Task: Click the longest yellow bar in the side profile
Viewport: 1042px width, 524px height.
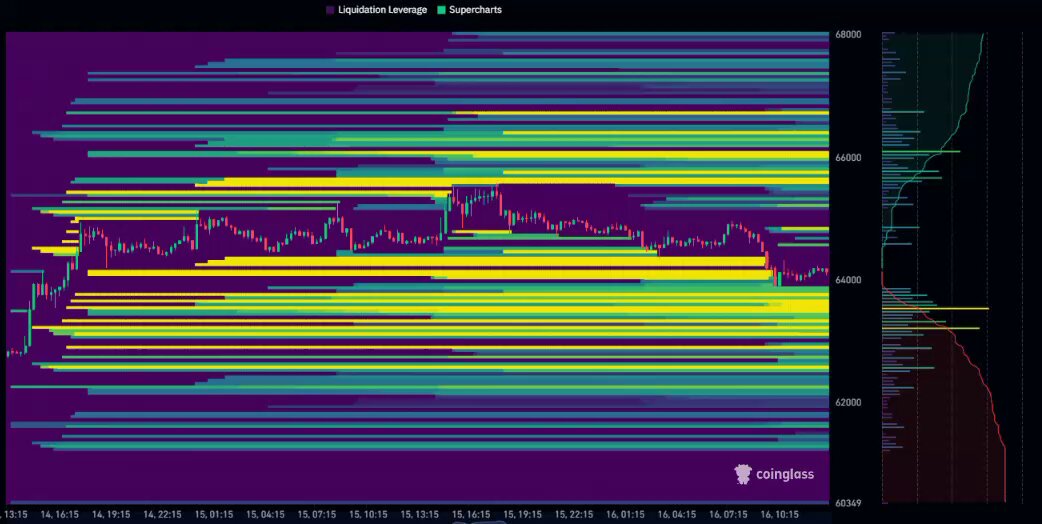Action: pyautogui.click(x=936, y=308)
